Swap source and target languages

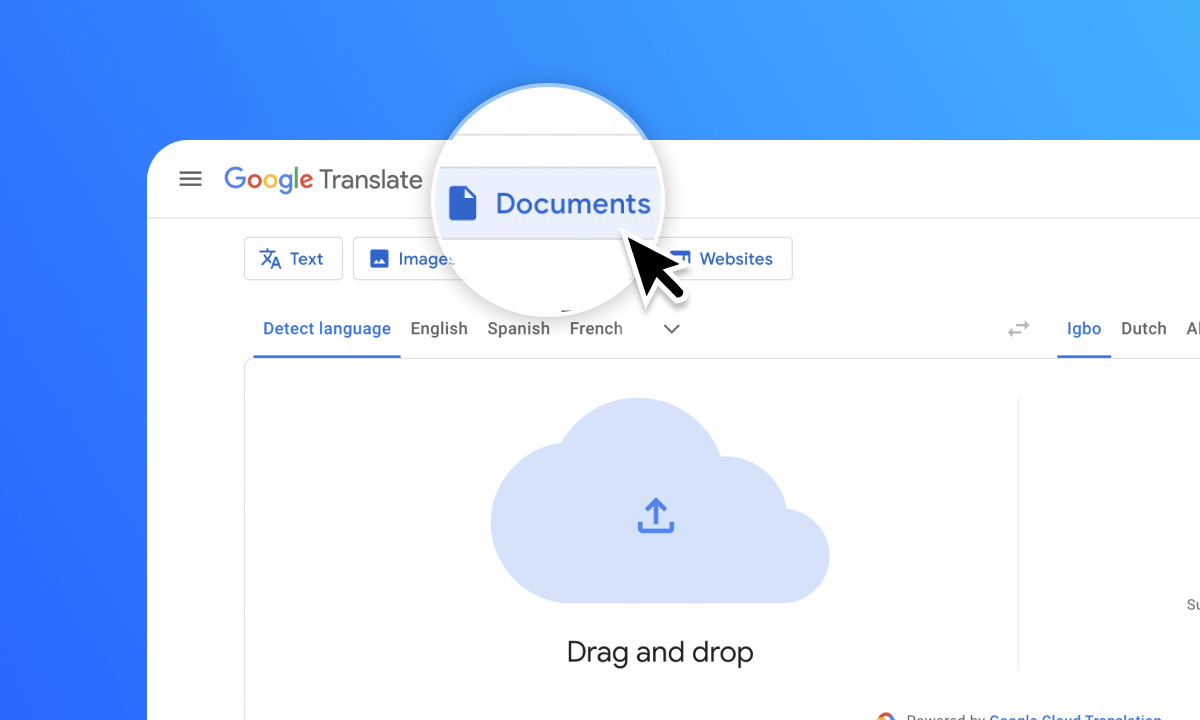[1018, 329]
